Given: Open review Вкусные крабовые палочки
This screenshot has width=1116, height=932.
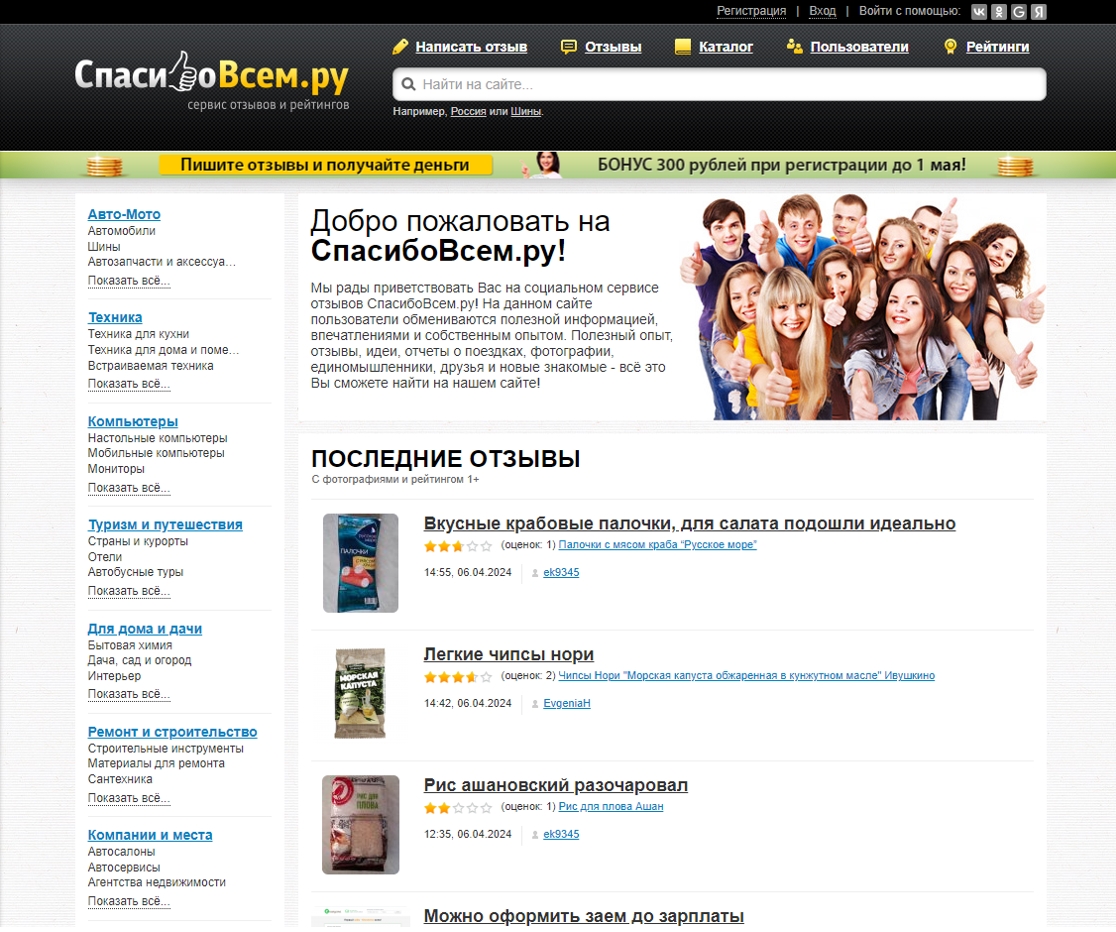Looking at the screenshot, I should click(689, 524).
